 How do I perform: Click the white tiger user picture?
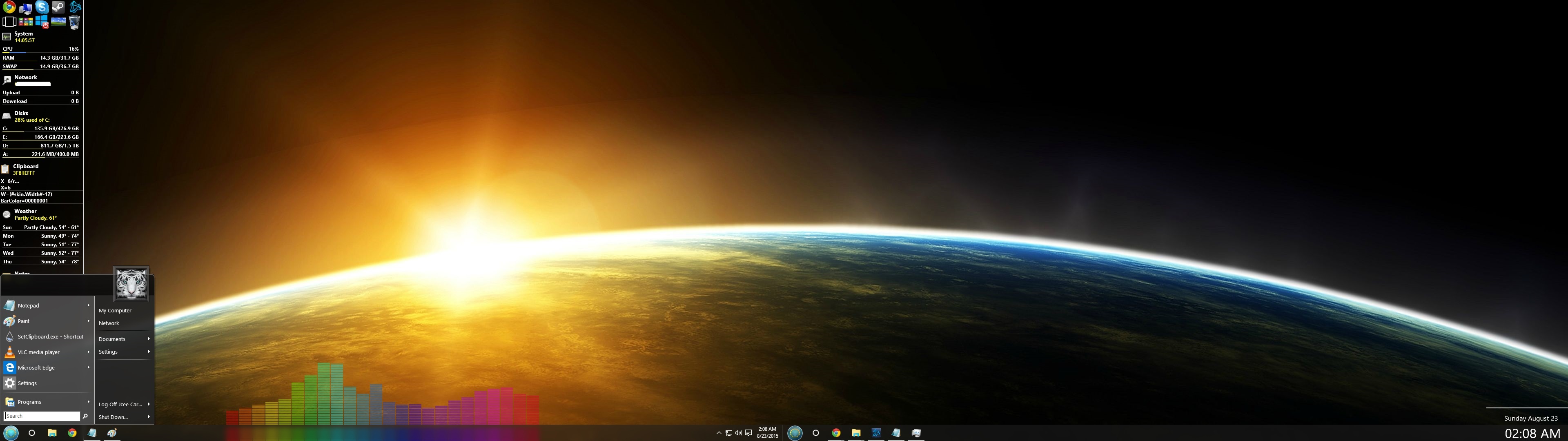(131, 284)
